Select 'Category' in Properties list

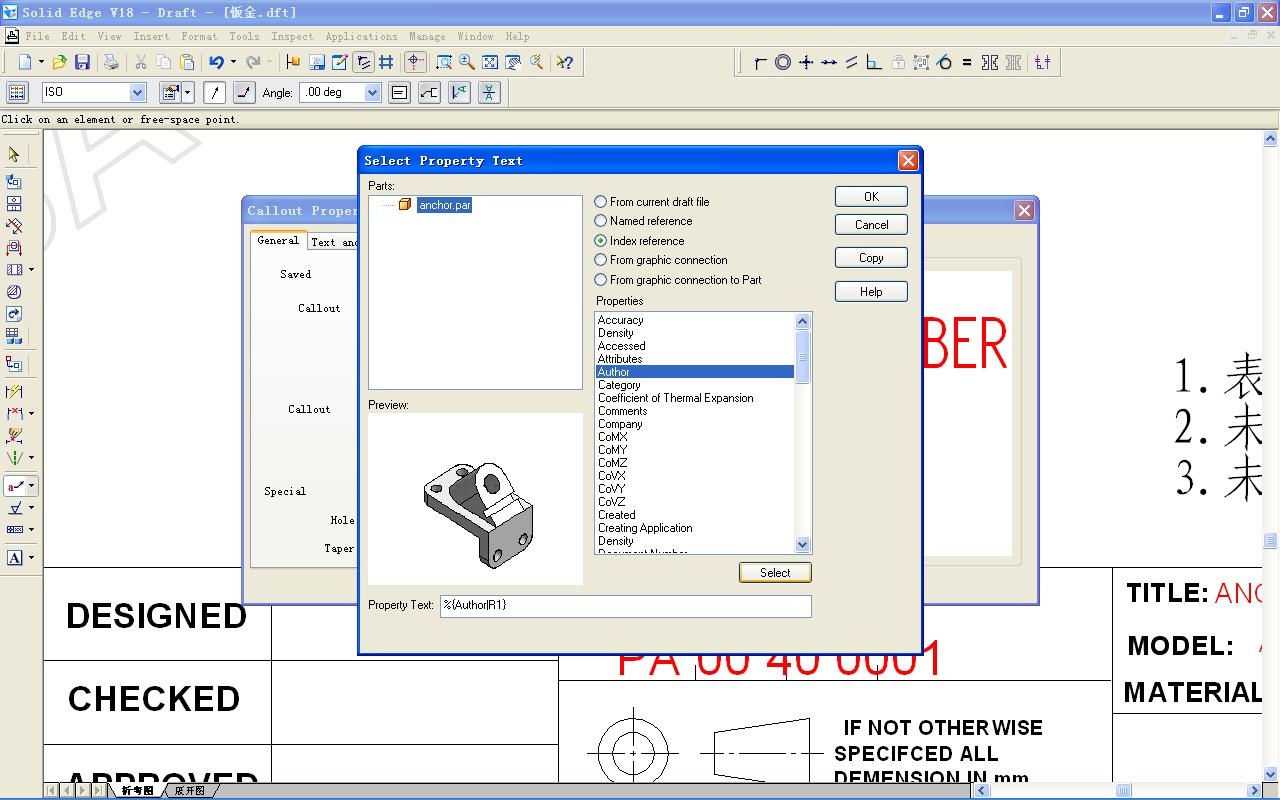tap(694, 385)
